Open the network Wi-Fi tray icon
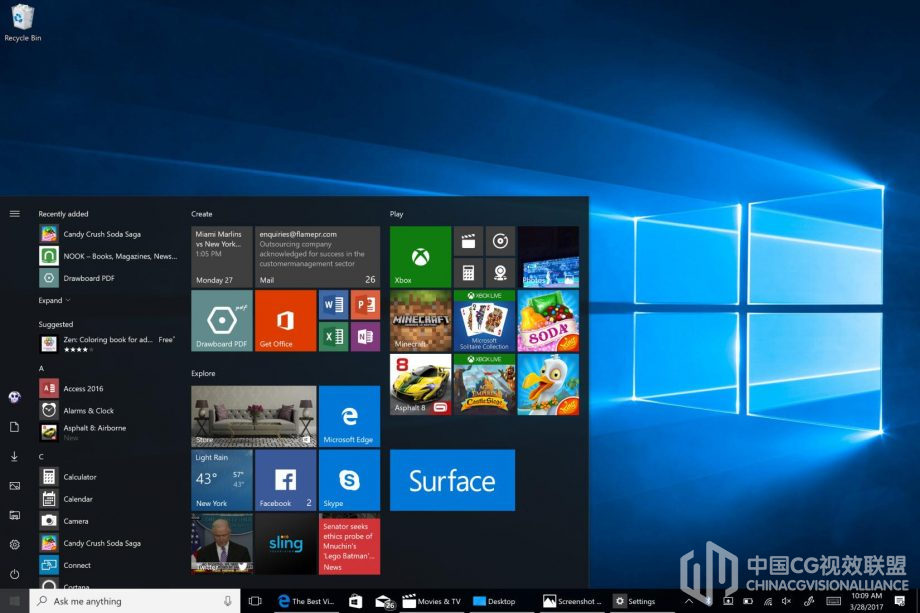920x613 pixels. (767, 601)
